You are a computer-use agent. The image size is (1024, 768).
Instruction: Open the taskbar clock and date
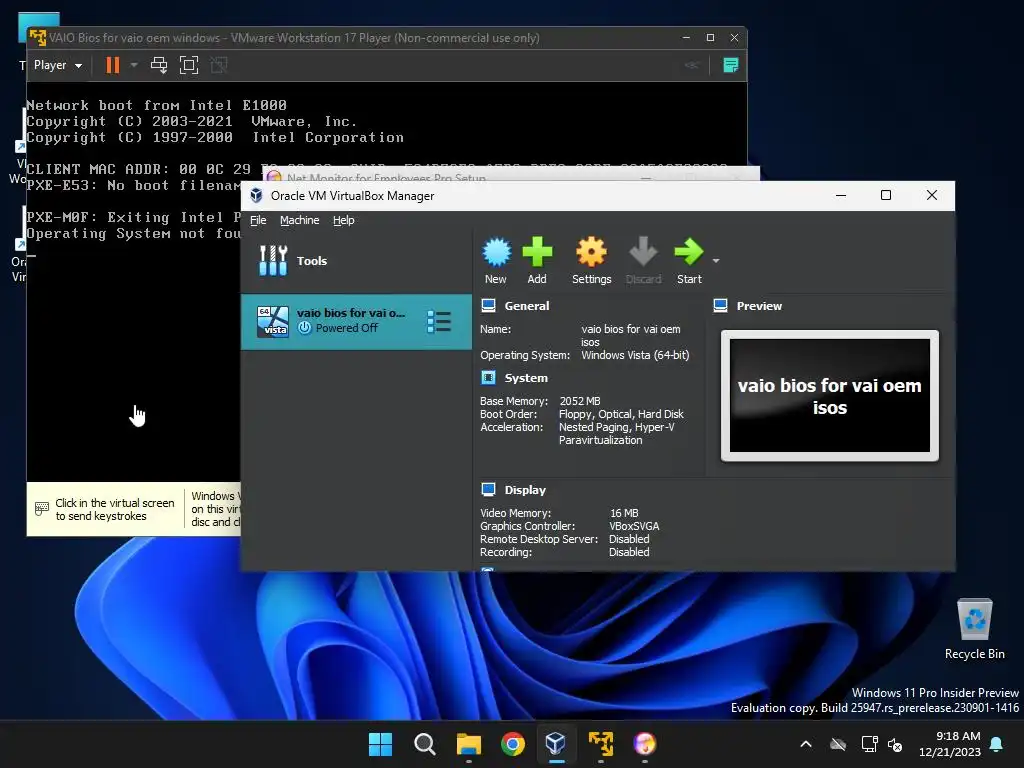coord(950,744)
